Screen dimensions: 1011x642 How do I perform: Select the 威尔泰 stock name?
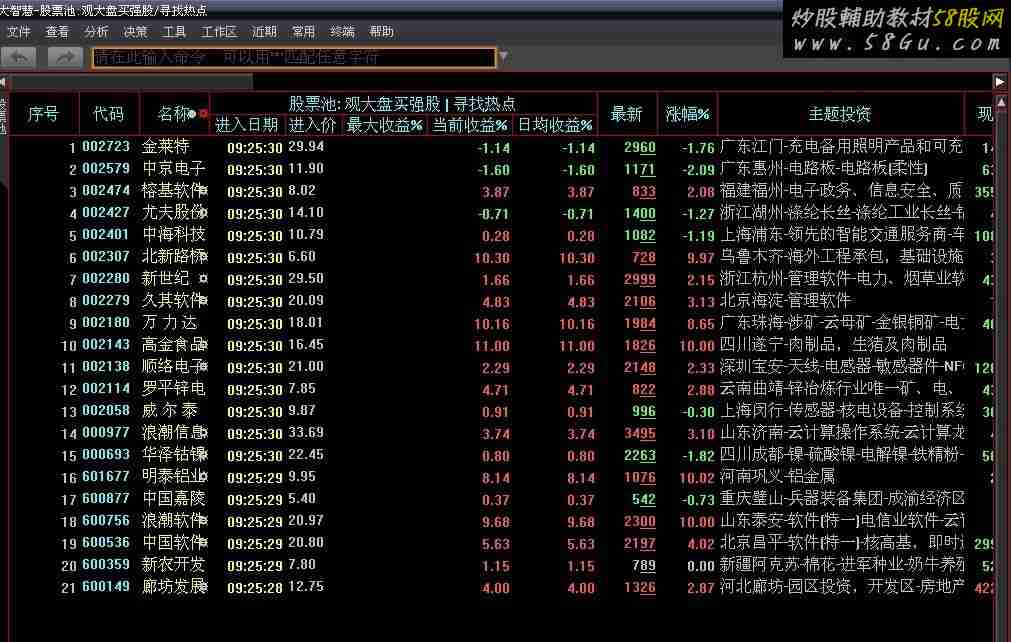(170, 411)
